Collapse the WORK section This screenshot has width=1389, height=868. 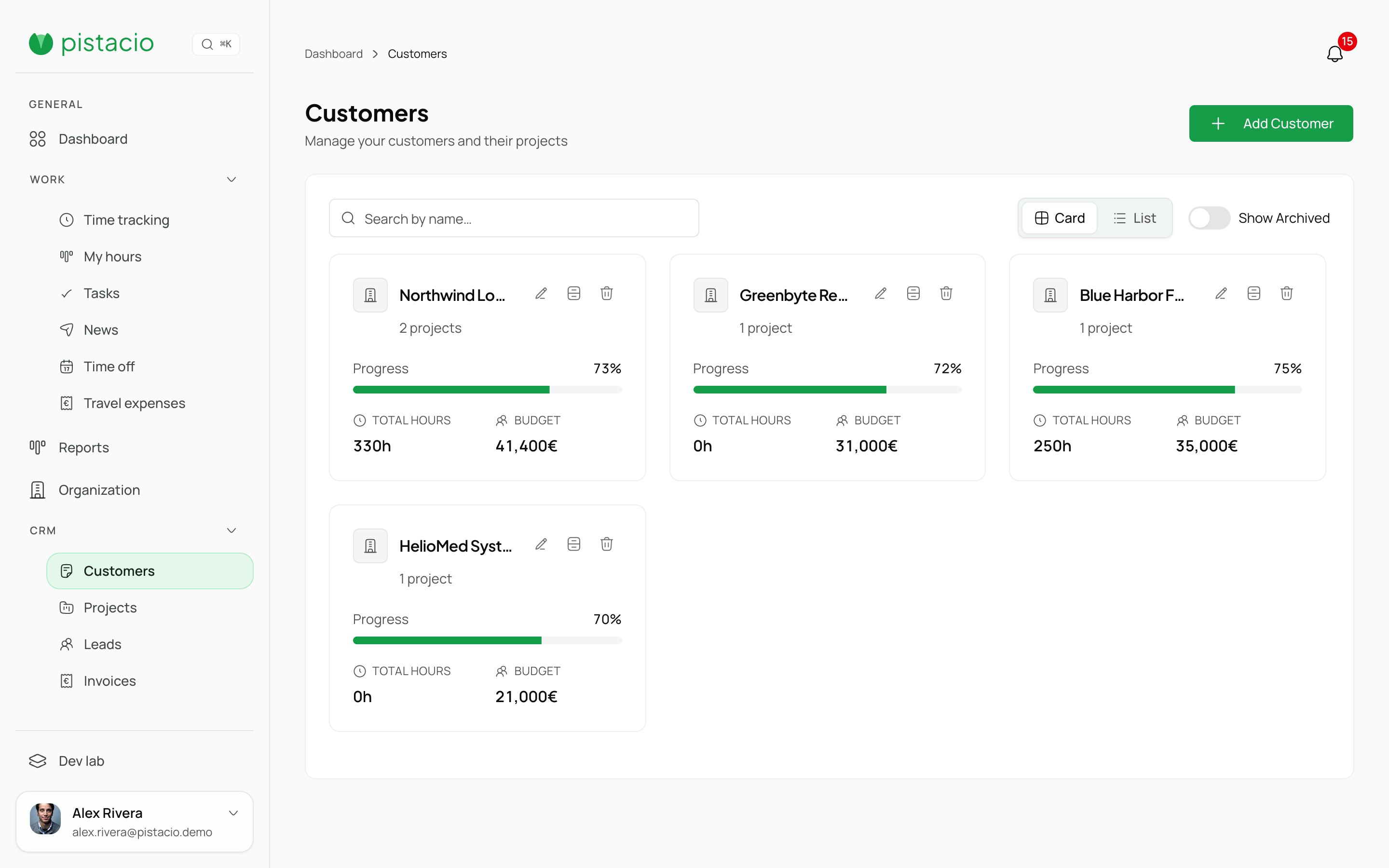click(231, 180)
